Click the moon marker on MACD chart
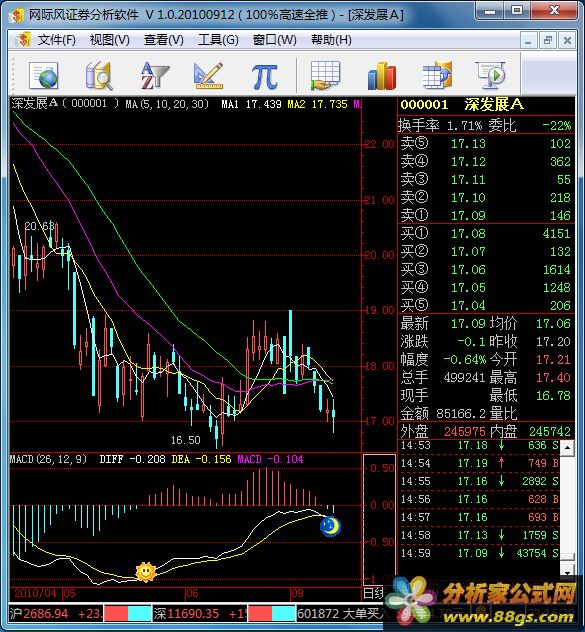Image resolution: width=585 pixels, height=632 pixels. pos(330,527)
